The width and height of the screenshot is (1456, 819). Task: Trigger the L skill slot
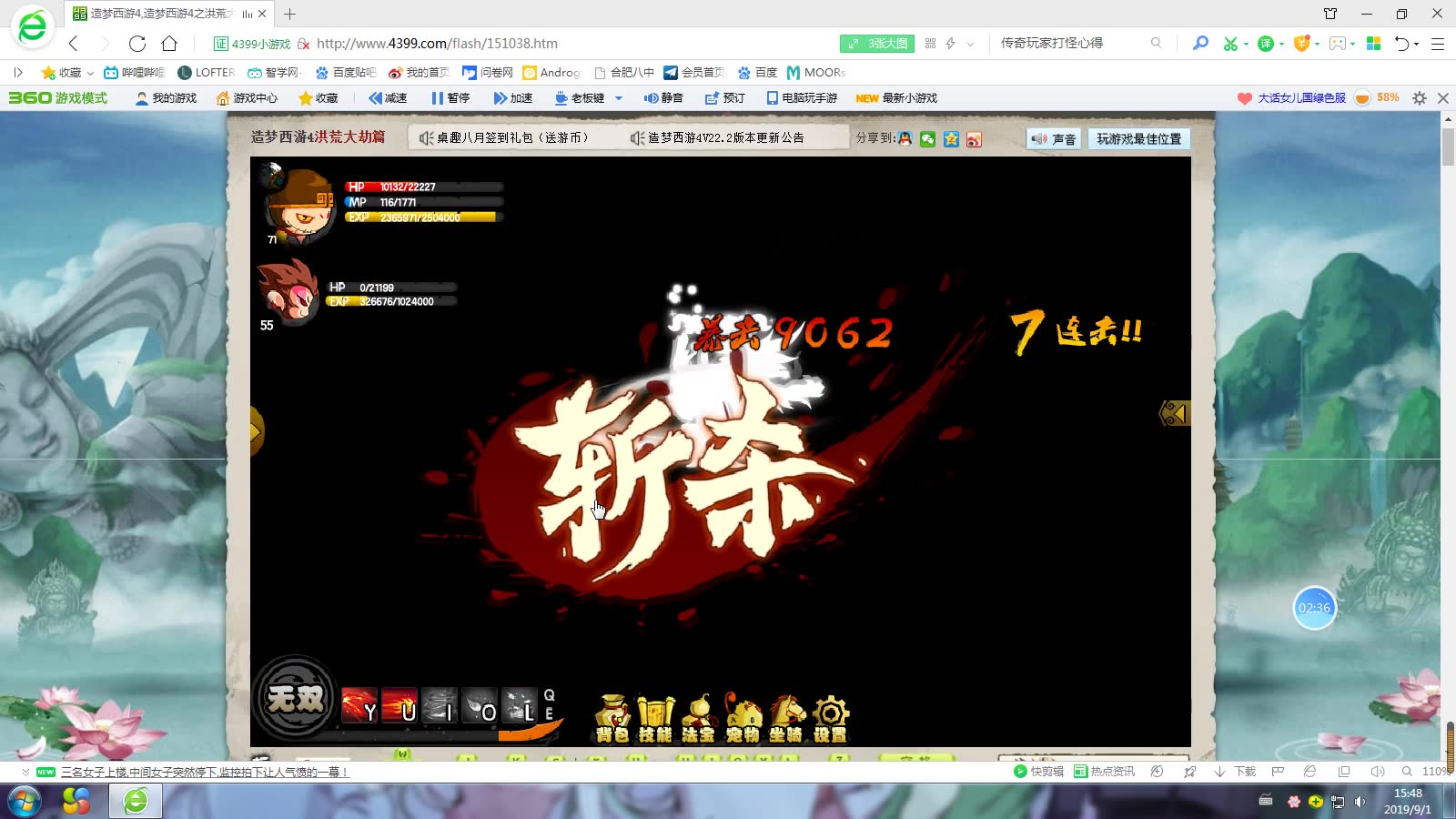[x=520, y=705]
